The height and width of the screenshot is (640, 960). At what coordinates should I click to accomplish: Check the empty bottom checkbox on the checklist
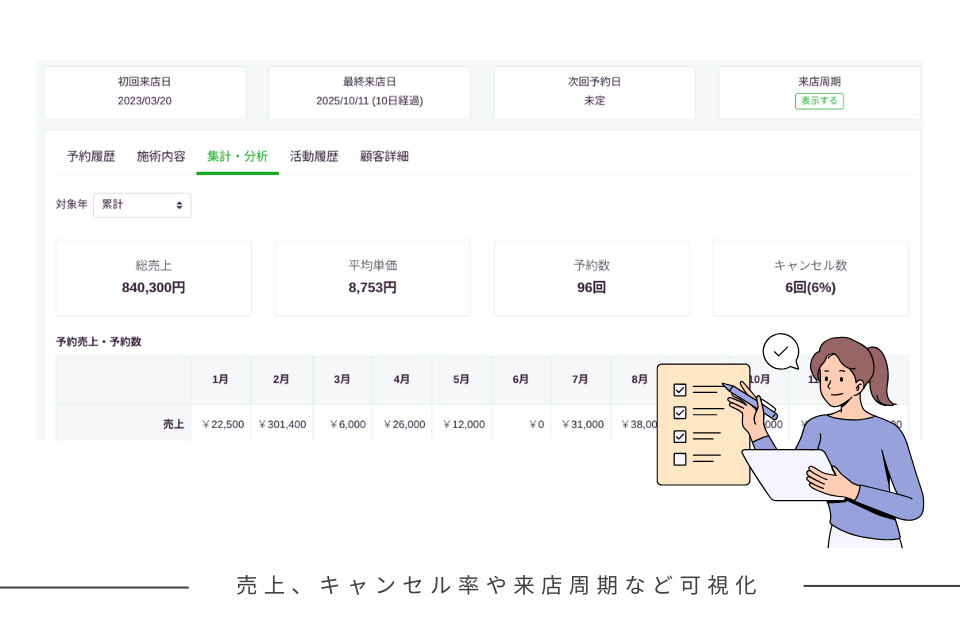(680, 459)
